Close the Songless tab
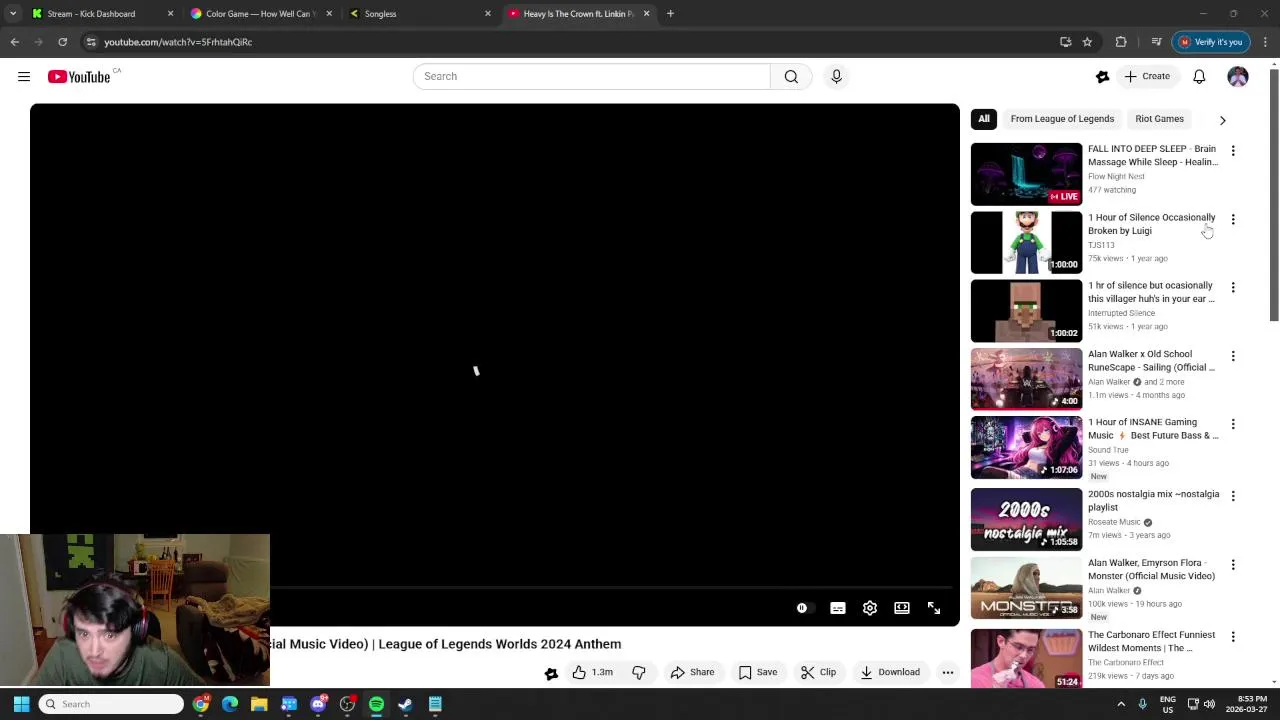This screenshot has width=1280, height=720. [x=487, y=14]
